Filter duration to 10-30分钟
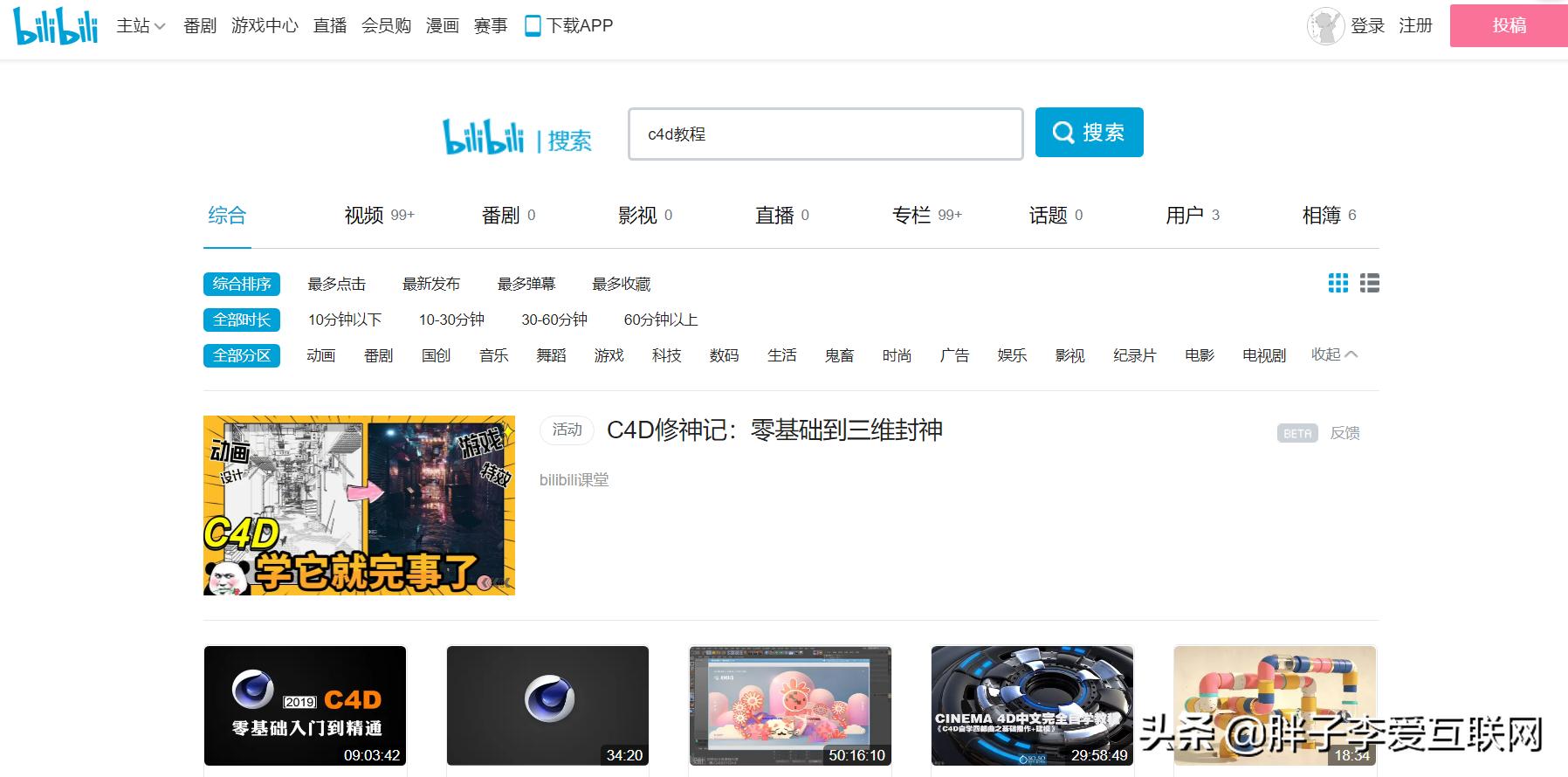Image resolution: width=1568 pixels, height=777 pixels. click(x=451, y=320)
